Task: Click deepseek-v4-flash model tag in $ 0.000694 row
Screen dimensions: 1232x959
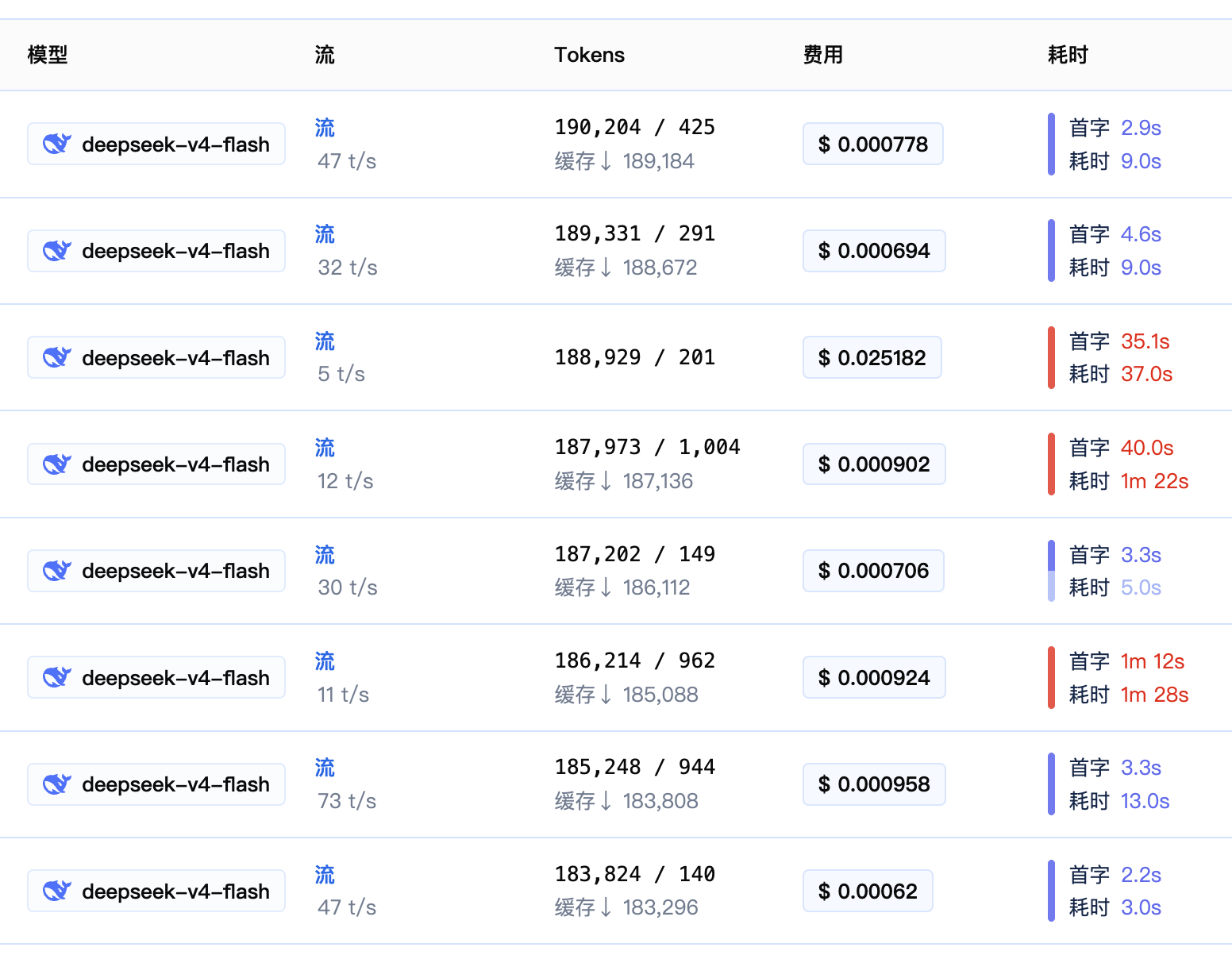Action: click(156, 251)
